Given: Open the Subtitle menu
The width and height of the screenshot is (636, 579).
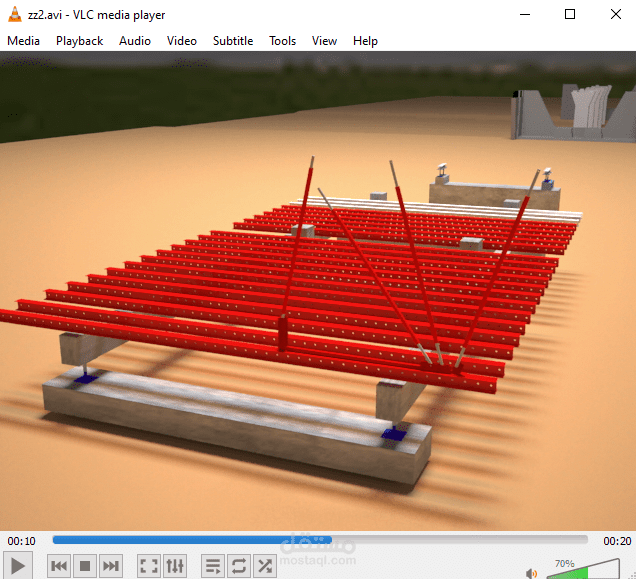Looking at the screenshot, I should tap(233, 41).
